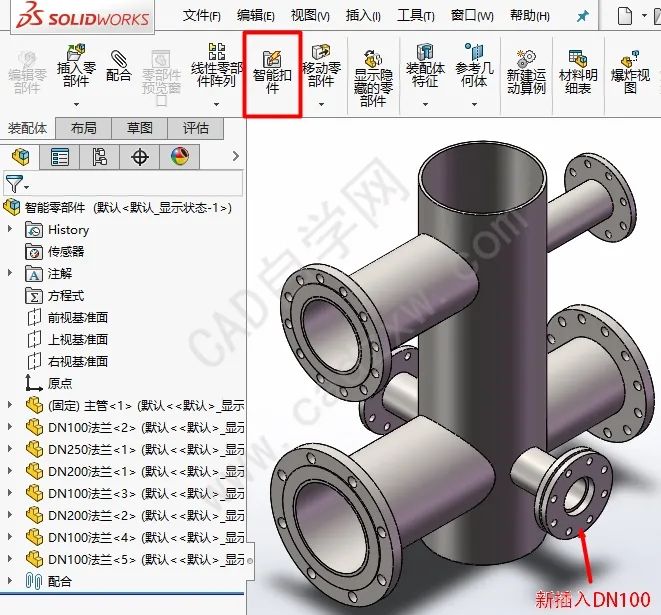This screenshot has width=661, height=615.
Task: Select 智能零部件 root assembly item
Action: click(118, 207)
